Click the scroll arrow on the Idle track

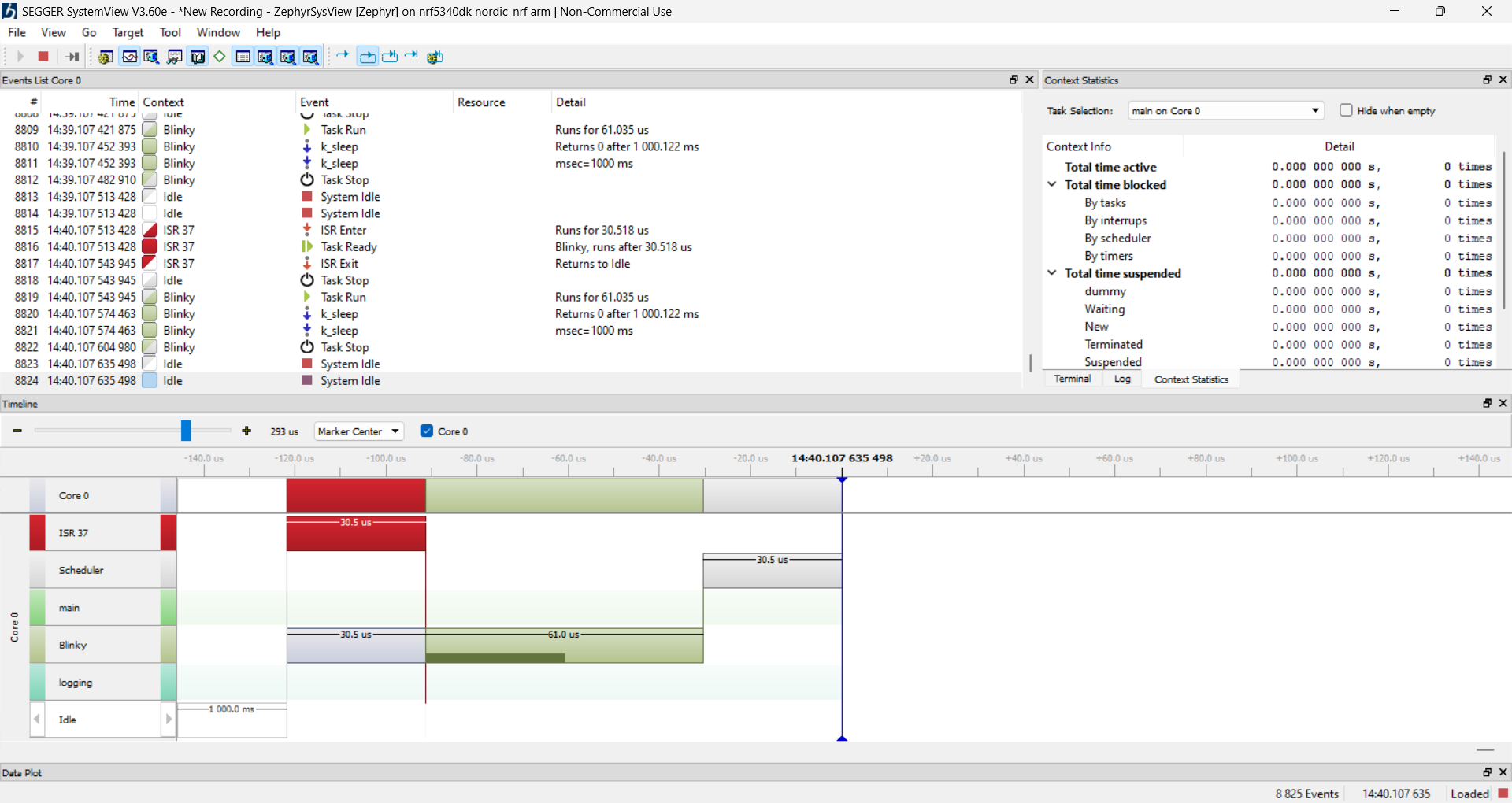click(168, 719)
